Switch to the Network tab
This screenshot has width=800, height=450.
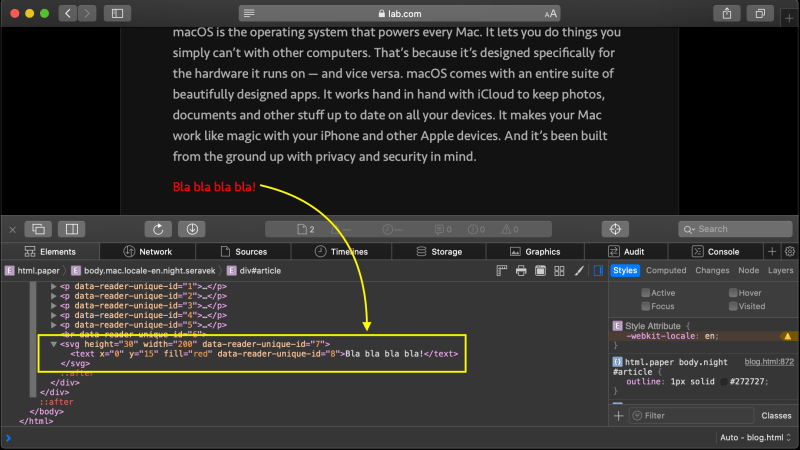(147, 252)
